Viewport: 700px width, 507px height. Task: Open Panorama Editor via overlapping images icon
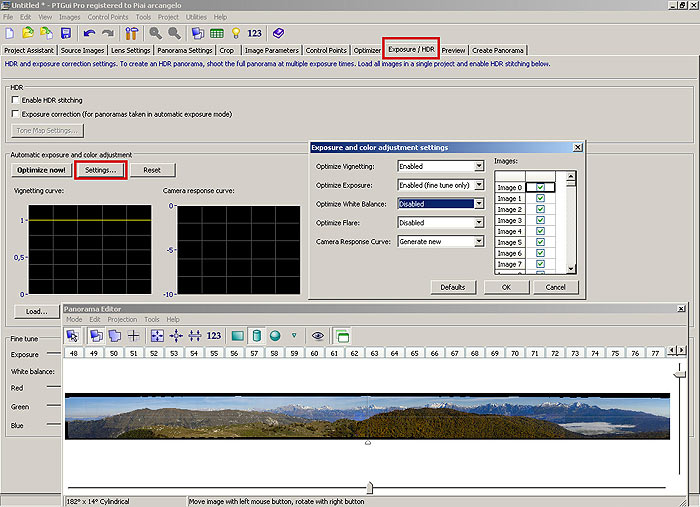[198, 33]
